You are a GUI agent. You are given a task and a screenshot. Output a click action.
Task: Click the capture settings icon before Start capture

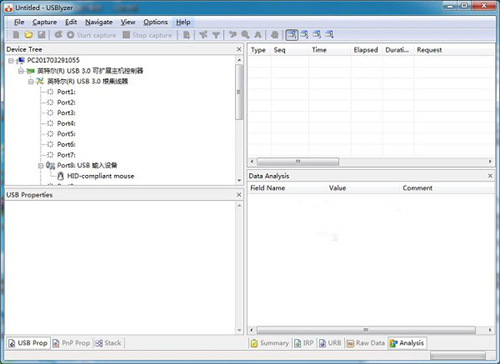coord(58,35)
